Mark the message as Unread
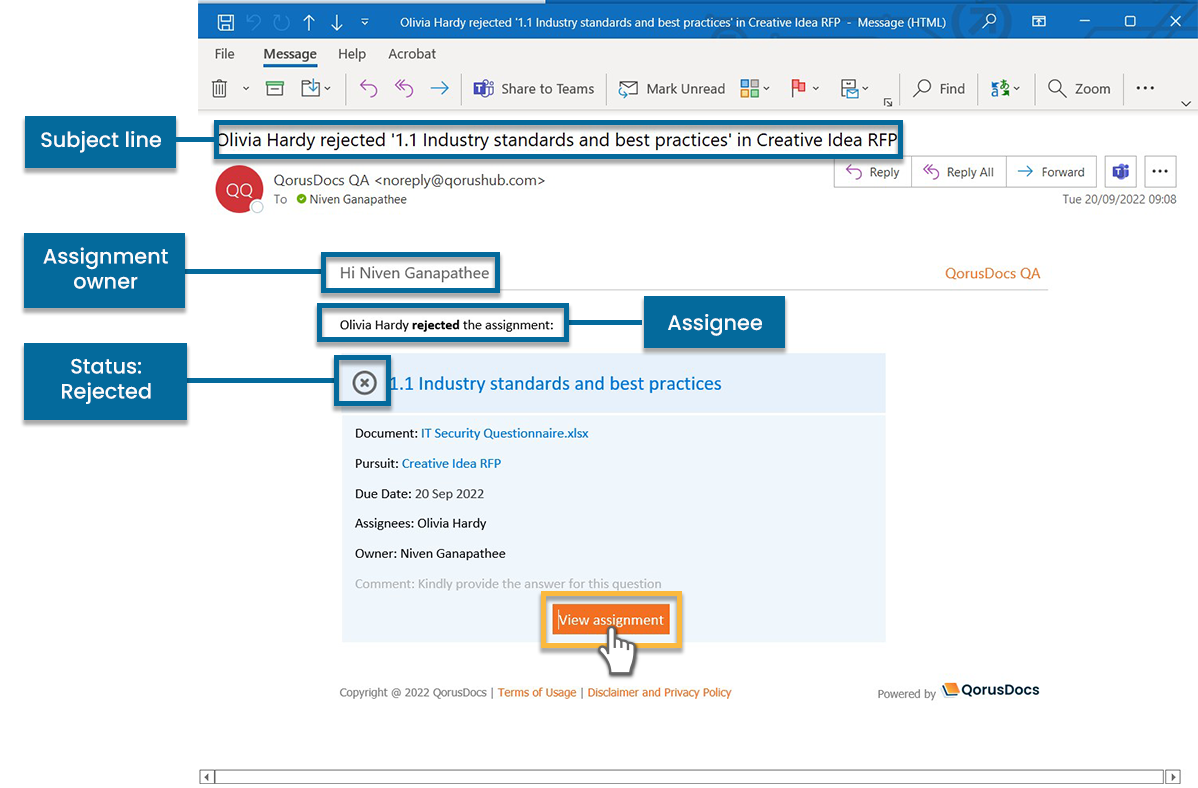 click(x=672, y=89)
